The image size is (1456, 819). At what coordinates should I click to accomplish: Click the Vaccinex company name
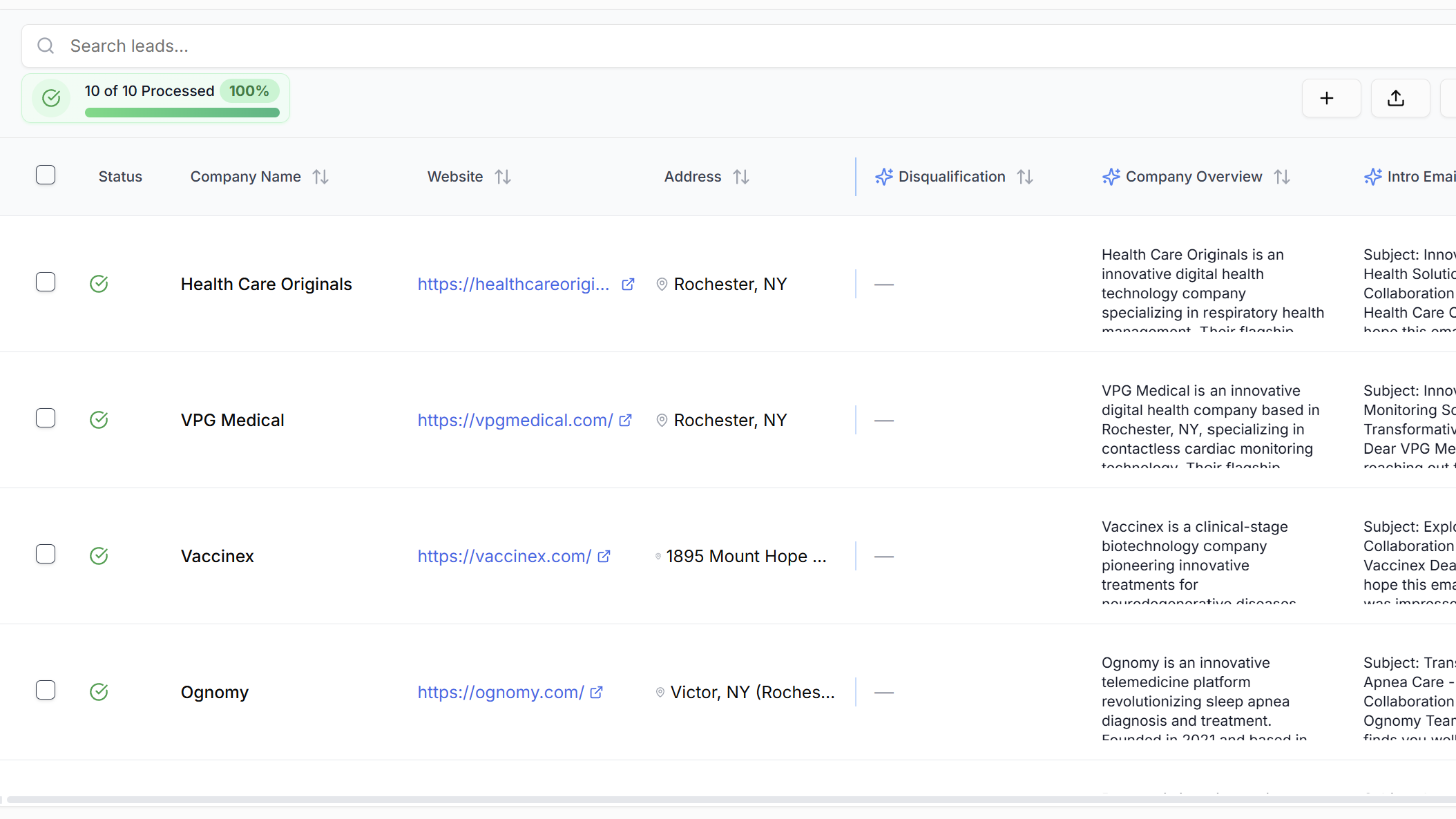point(218,556)
